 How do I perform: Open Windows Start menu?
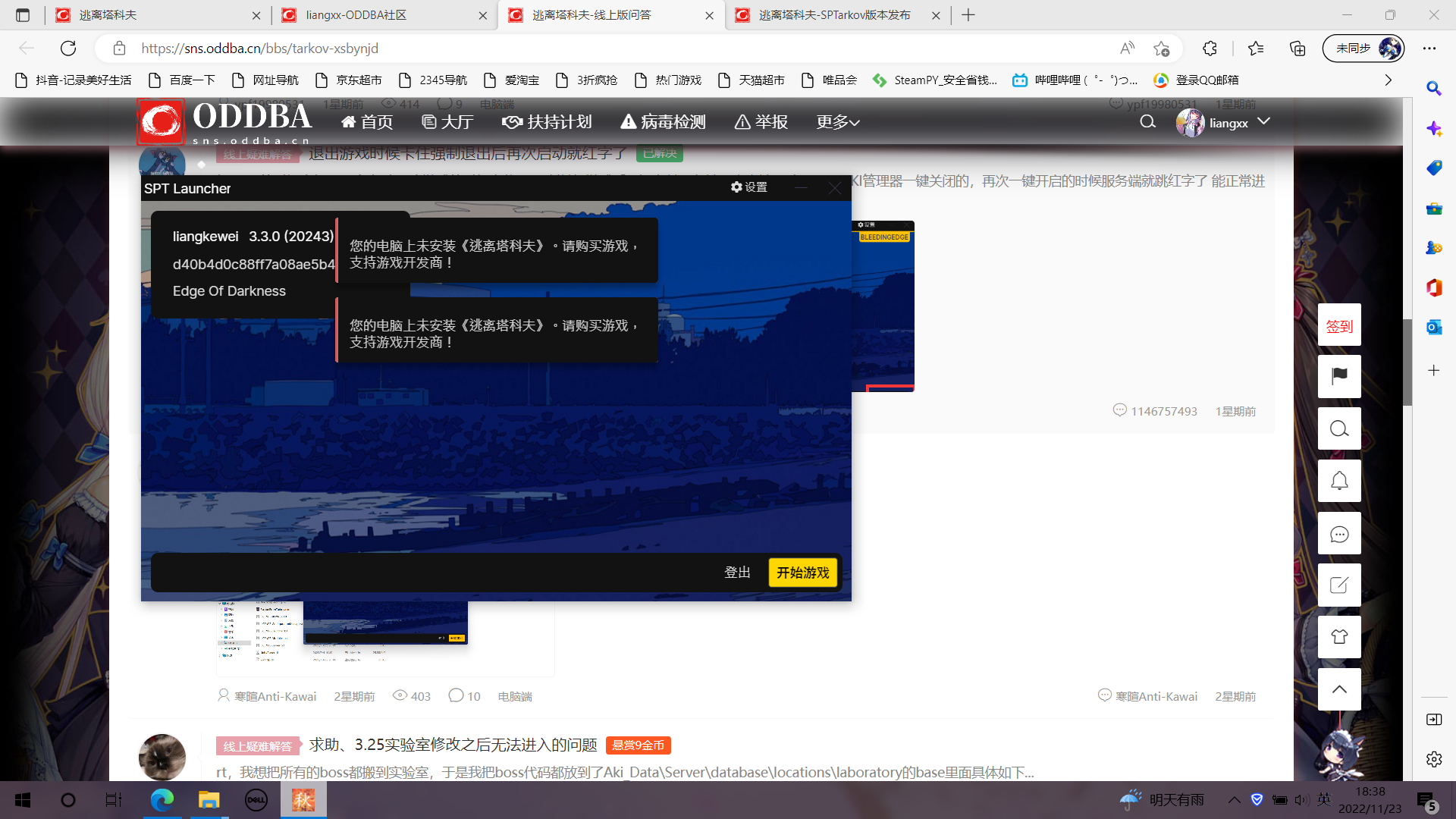(23, 800)
